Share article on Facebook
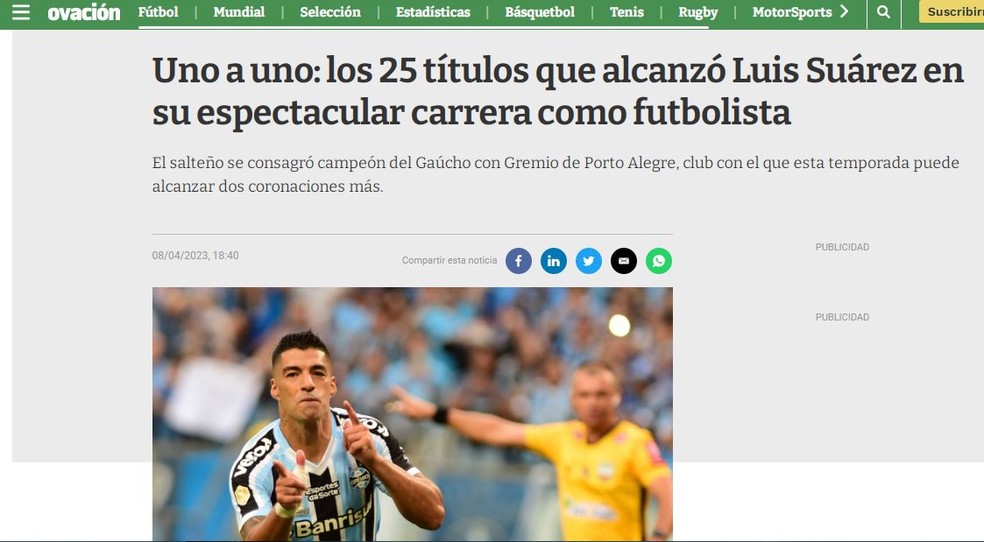984x542 pixels. click(x=518, y=261)
